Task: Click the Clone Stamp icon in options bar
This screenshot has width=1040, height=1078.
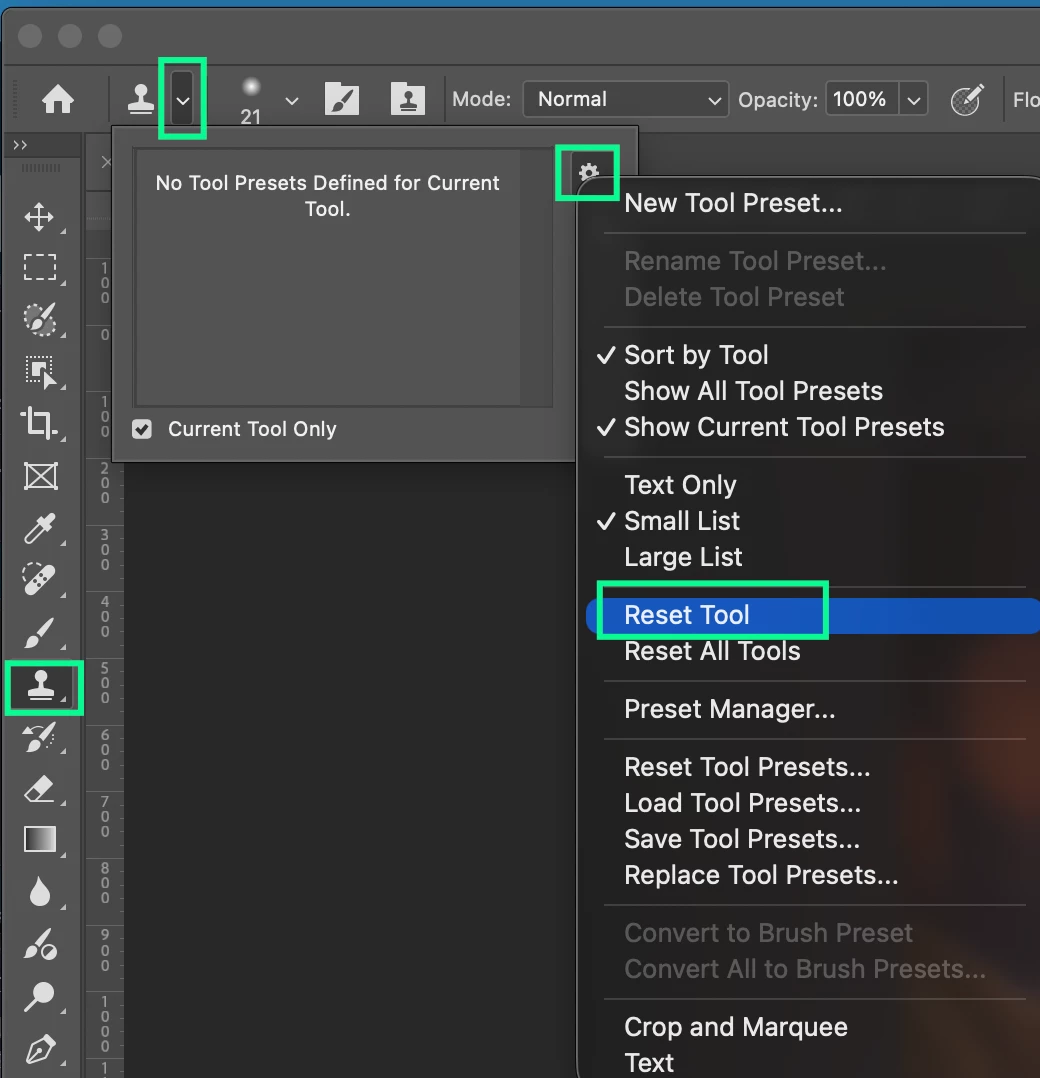Action: [x=141, y=100]
